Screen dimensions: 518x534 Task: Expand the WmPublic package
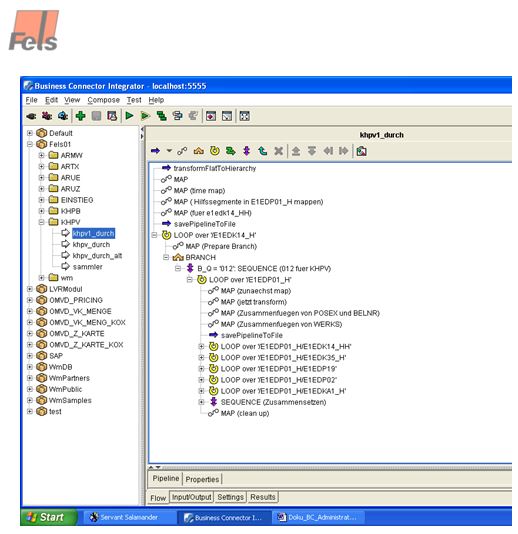click(x=30, y=389)
